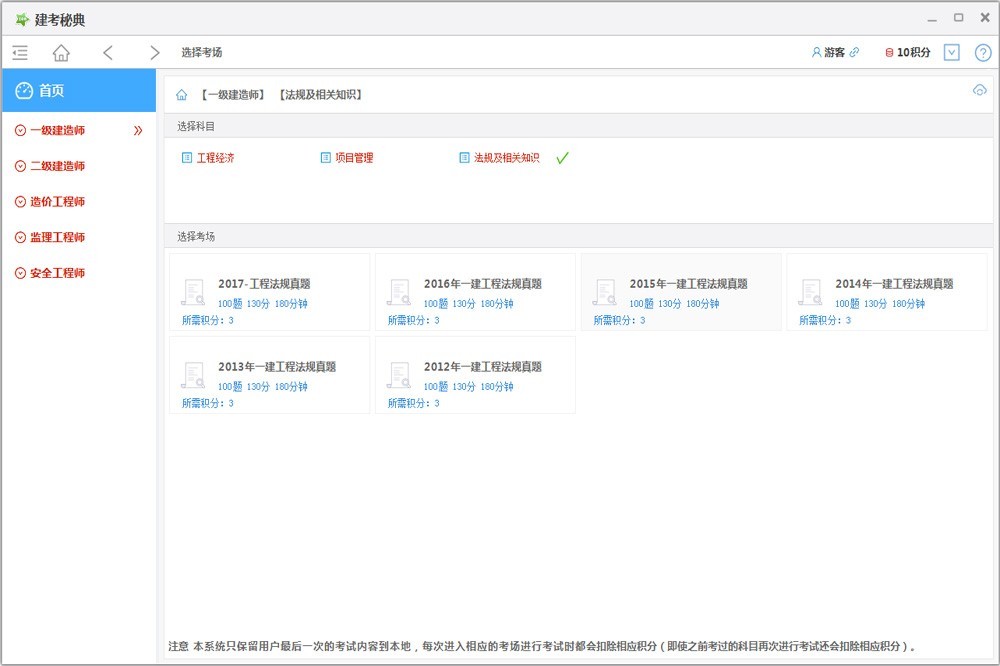Click the question-mark help icon
Image resolution: width=1000 pixels, height=666 pixels.
(x=983, y=52)
